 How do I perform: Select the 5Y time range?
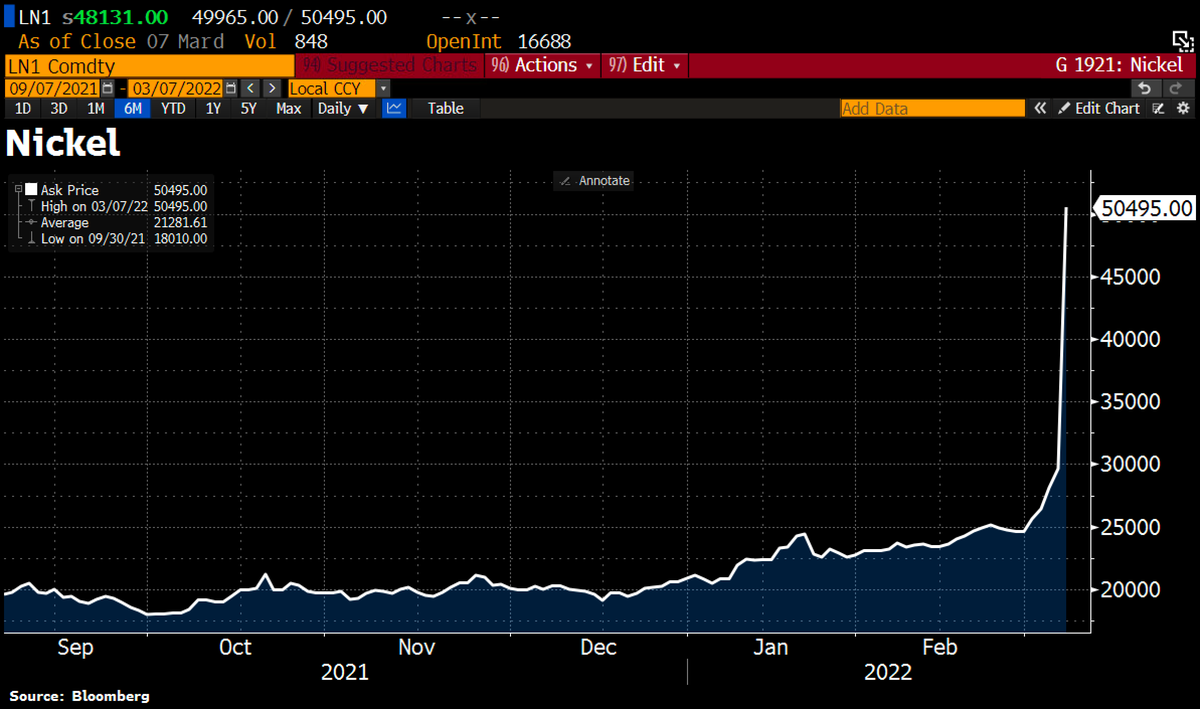(249, 108)
